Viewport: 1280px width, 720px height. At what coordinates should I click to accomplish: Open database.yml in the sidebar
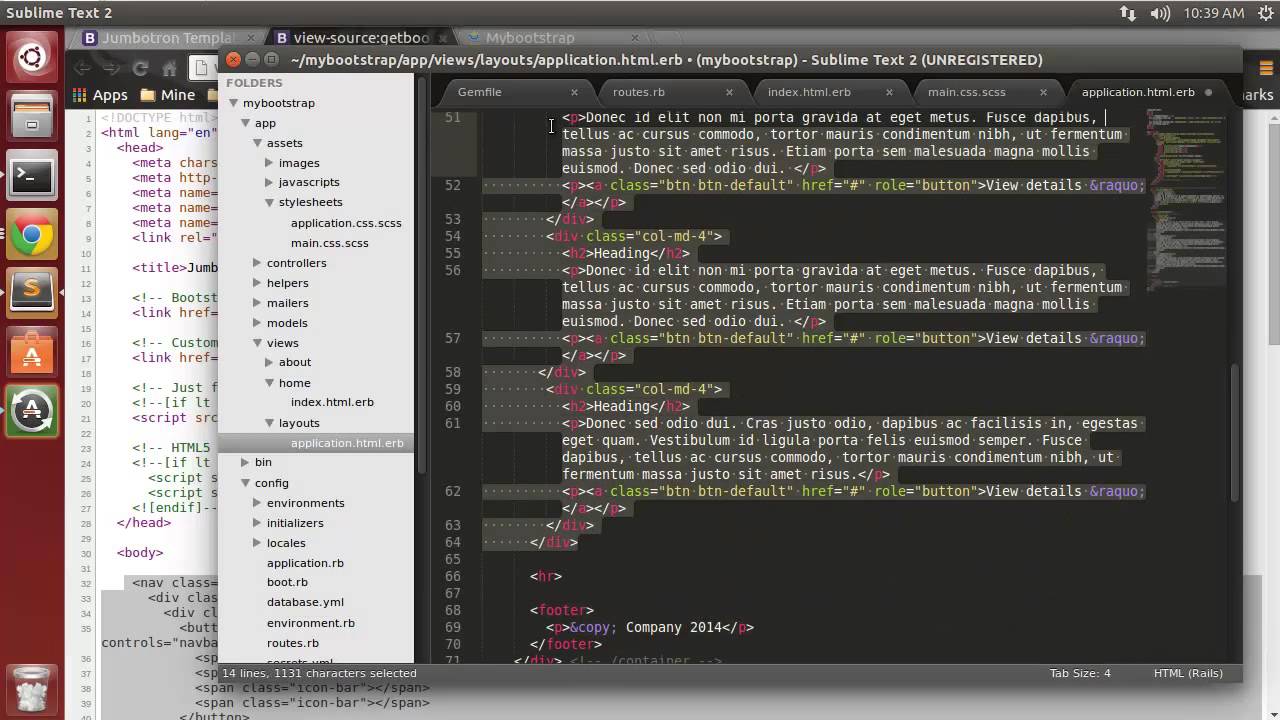point(305,602)
